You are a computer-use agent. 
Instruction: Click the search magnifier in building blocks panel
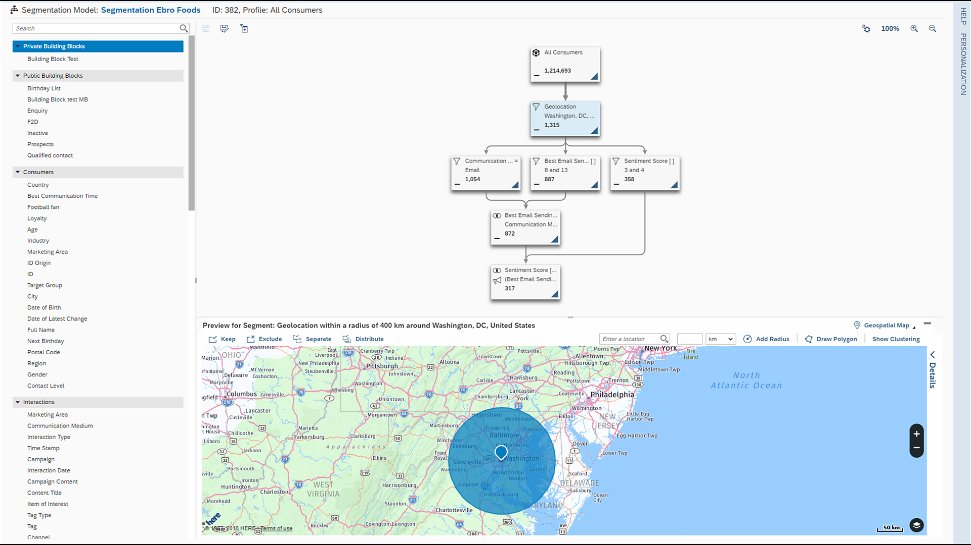[183, 28]
